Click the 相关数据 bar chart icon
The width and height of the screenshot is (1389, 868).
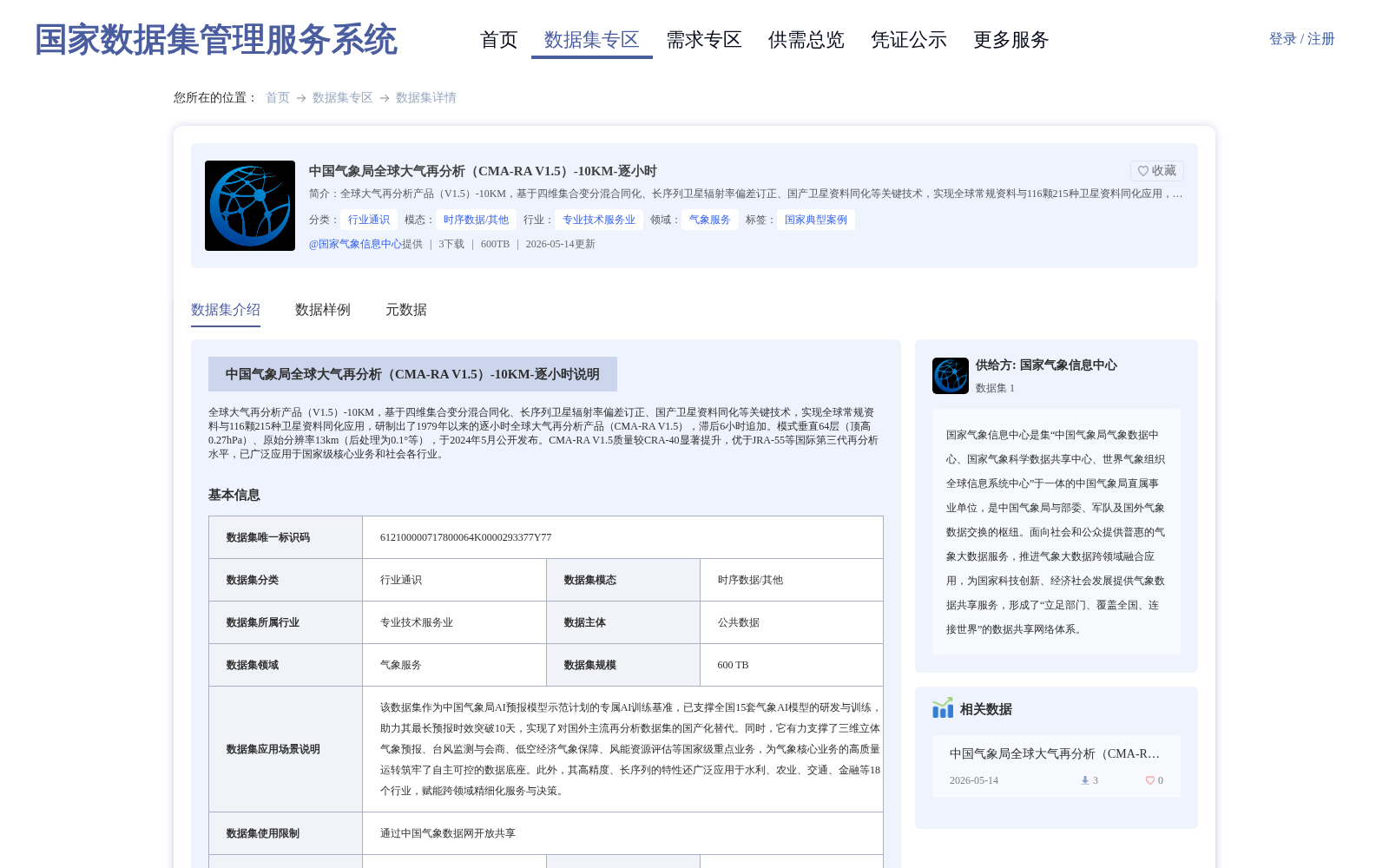(x=943, y=708)
